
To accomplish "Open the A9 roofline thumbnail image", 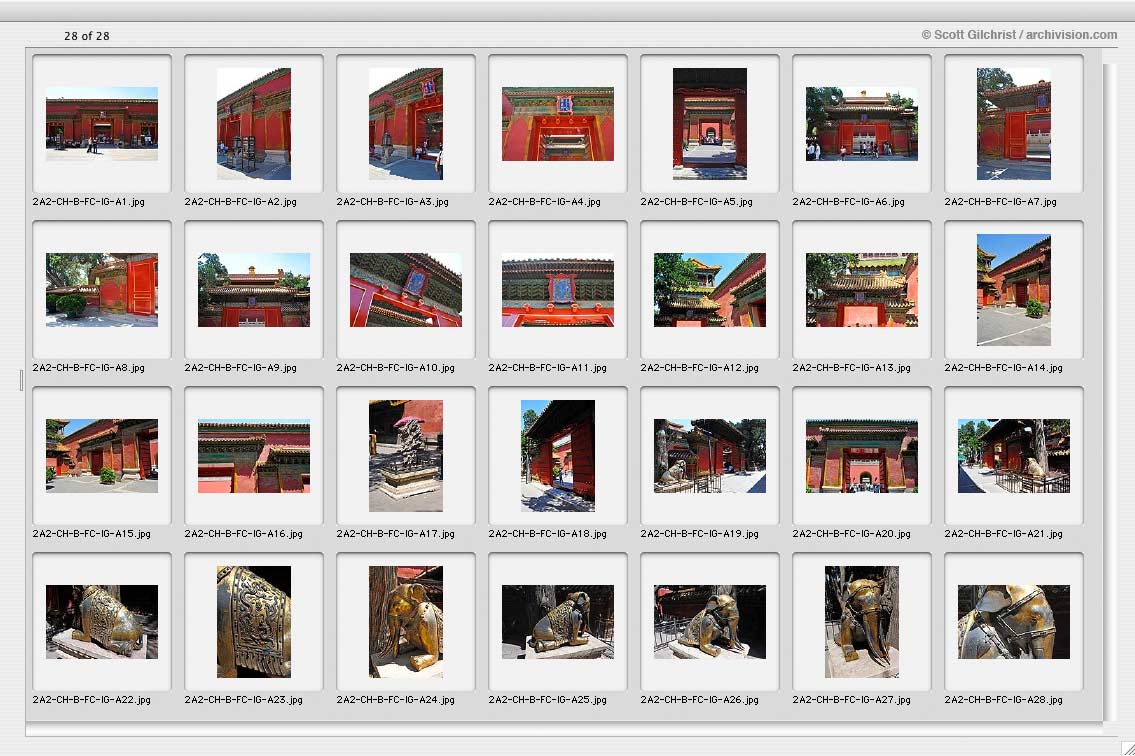I will [x=254, y=290].
